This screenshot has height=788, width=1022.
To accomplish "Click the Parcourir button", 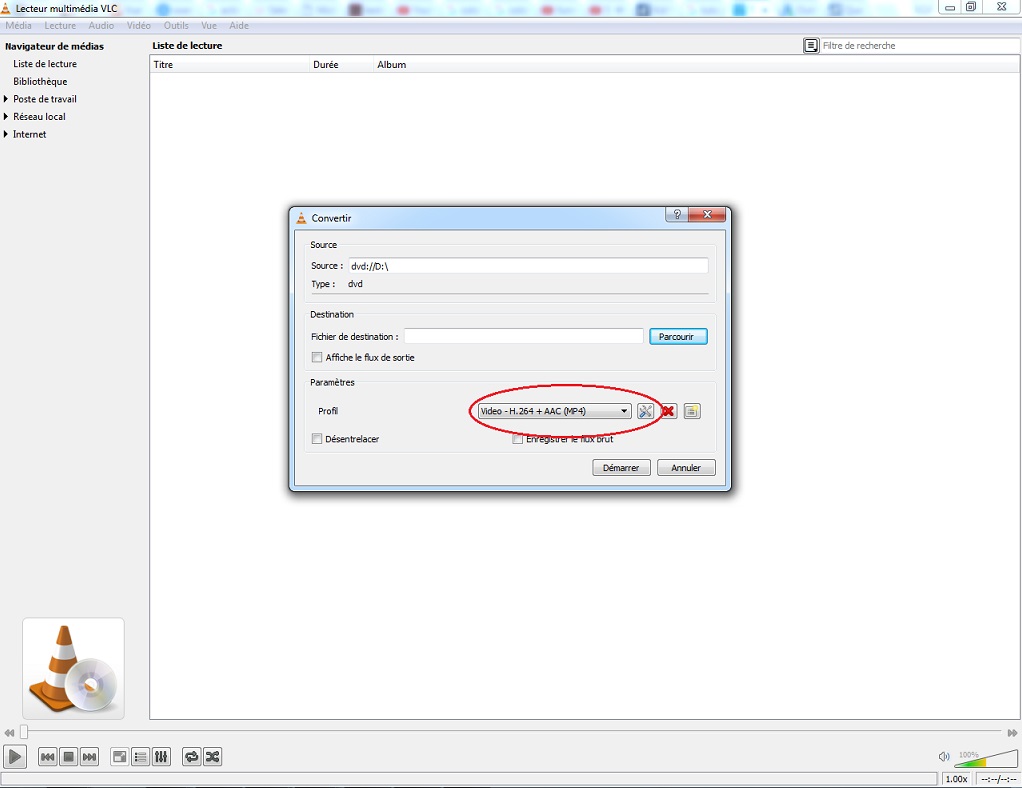I will [x=678, y=336].
